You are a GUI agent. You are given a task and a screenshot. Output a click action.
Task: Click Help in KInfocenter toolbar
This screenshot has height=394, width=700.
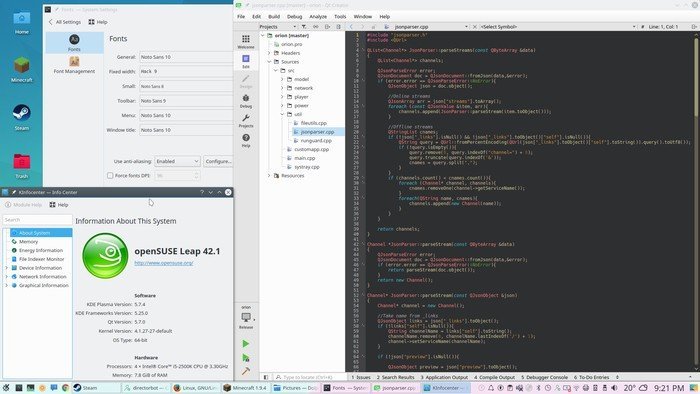[x=59, y=205]
